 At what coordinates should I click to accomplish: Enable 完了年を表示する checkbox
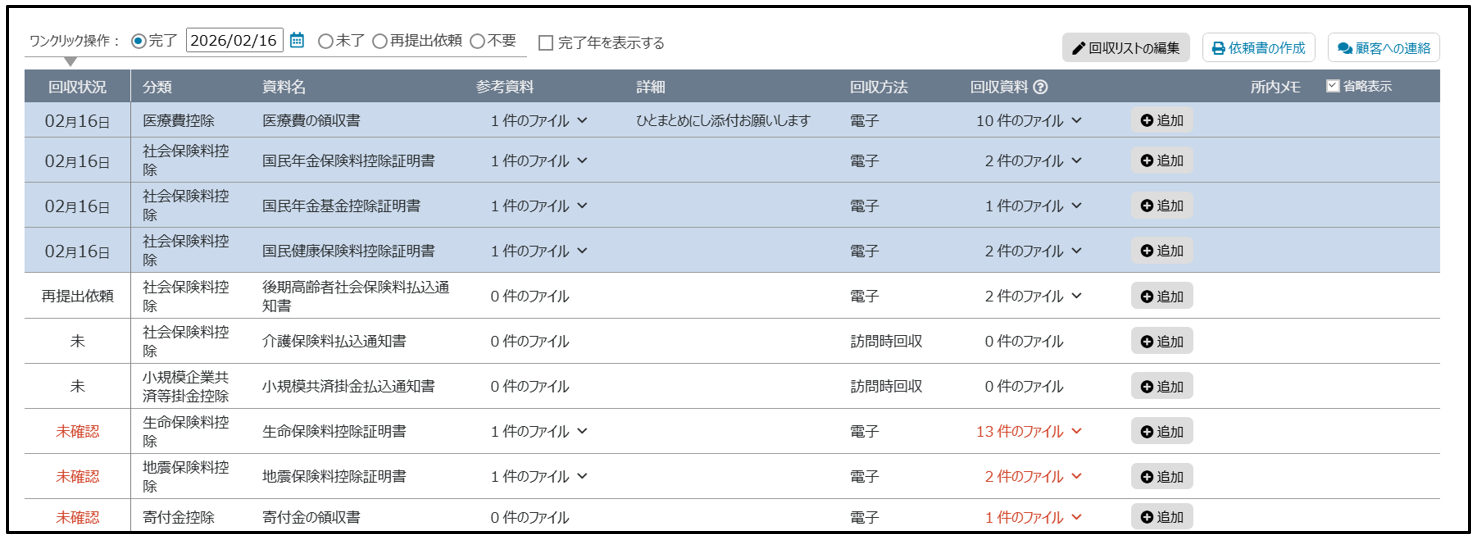tap(546, 43)
